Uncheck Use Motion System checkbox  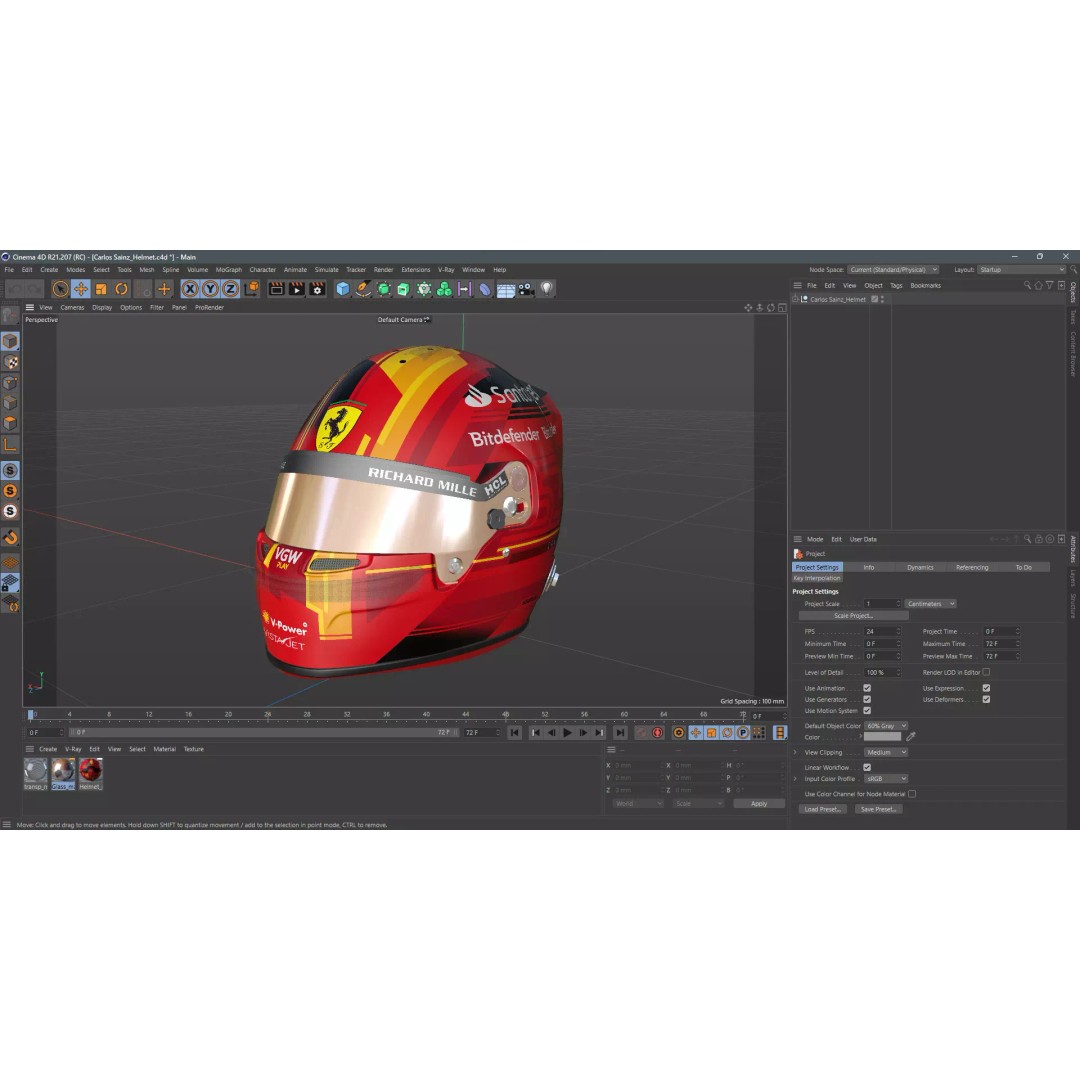[x=867, y=710]
